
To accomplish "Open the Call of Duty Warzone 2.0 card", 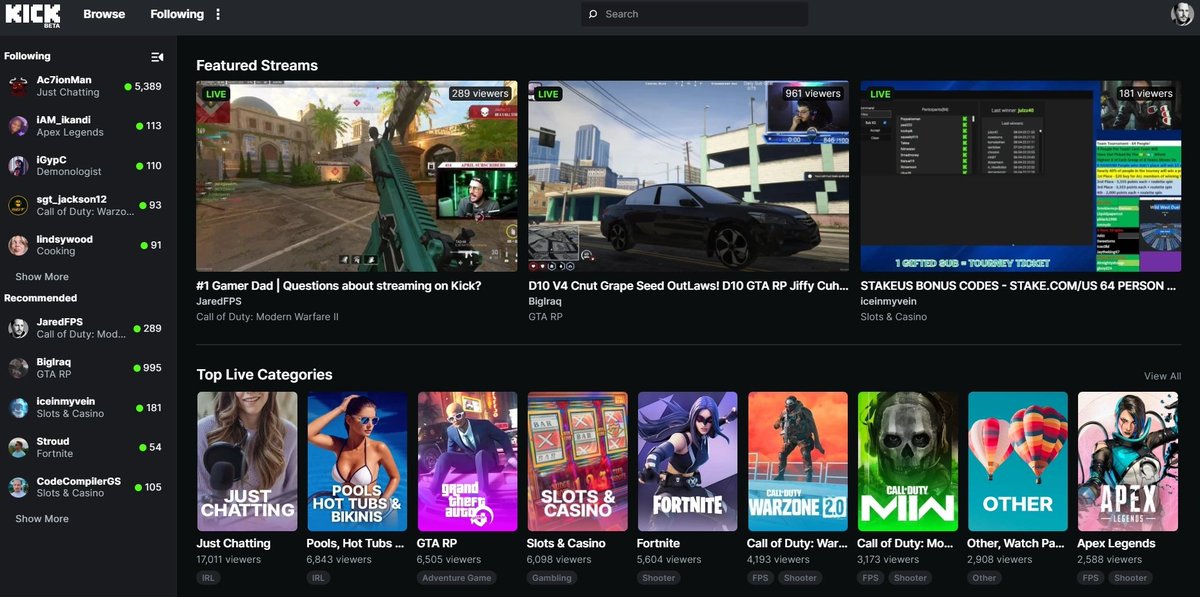I will [x=797, y=461].
